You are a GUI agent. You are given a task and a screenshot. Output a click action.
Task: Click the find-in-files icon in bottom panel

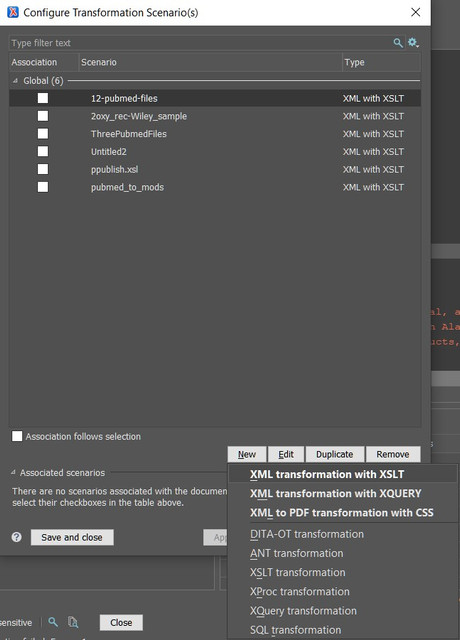[x=73, y=622]
